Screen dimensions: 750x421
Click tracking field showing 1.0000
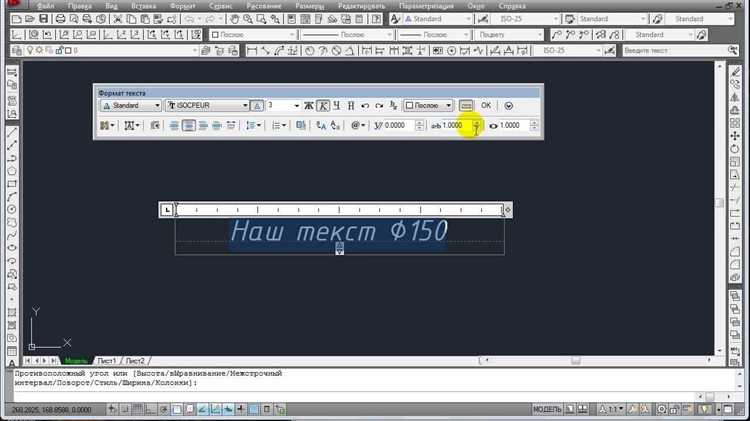[457, 125]
